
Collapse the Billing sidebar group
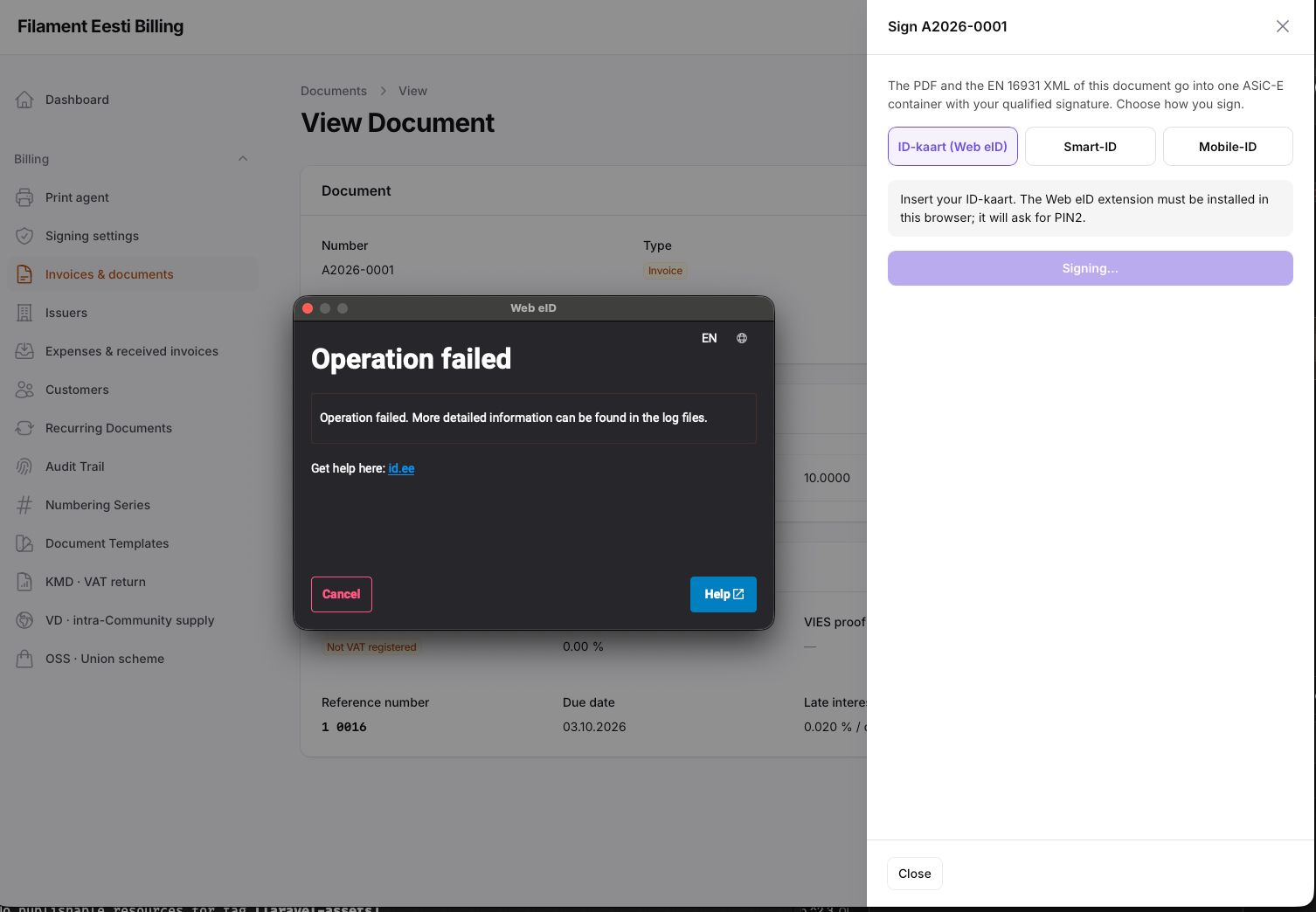[243, 159]
